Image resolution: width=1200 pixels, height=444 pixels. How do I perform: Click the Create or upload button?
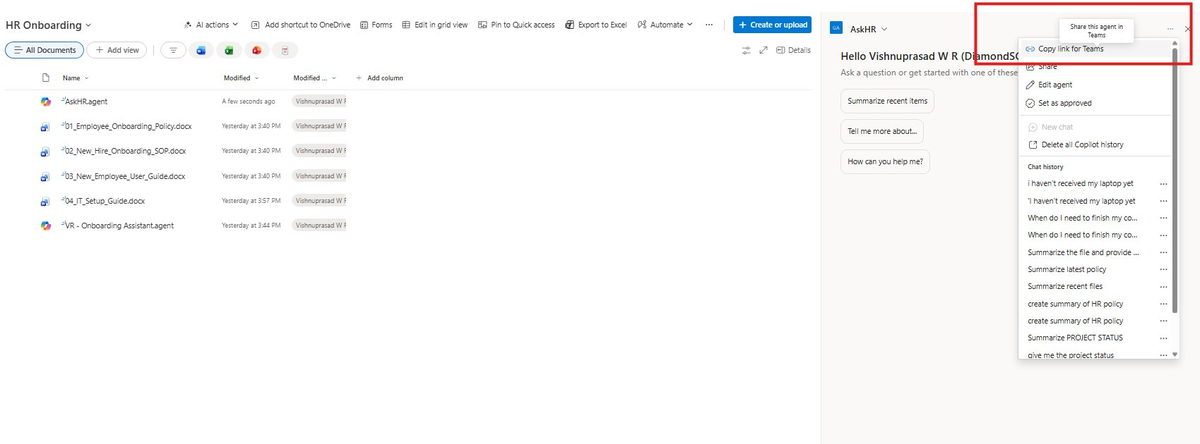[772, 24]
